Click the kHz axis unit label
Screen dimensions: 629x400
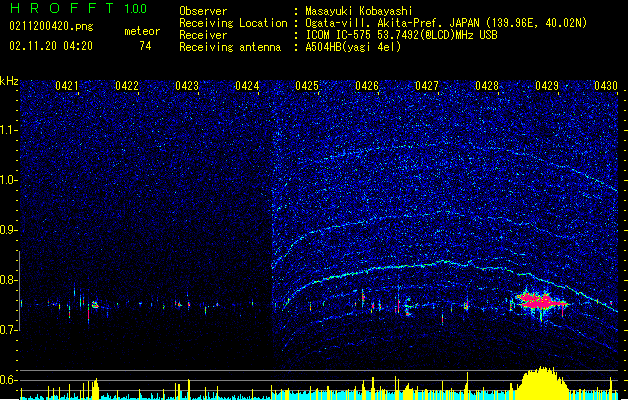click(x=9, y=81)
